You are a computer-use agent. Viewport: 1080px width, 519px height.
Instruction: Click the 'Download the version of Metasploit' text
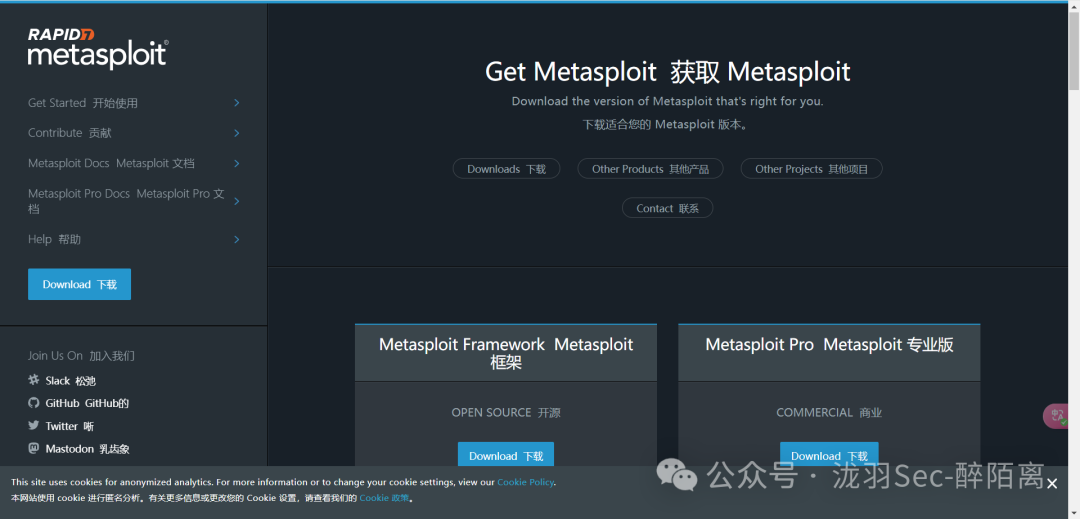coord(667,101)
